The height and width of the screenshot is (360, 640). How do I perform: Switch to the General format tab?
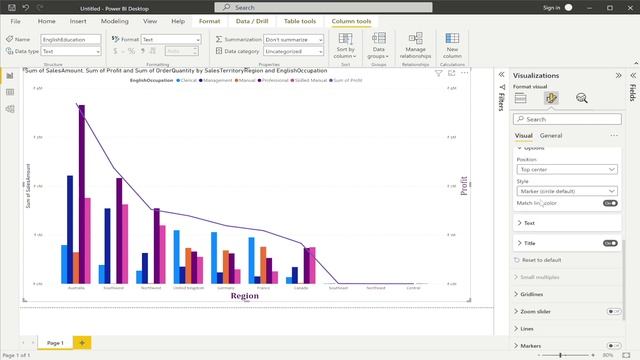[551, 136]
